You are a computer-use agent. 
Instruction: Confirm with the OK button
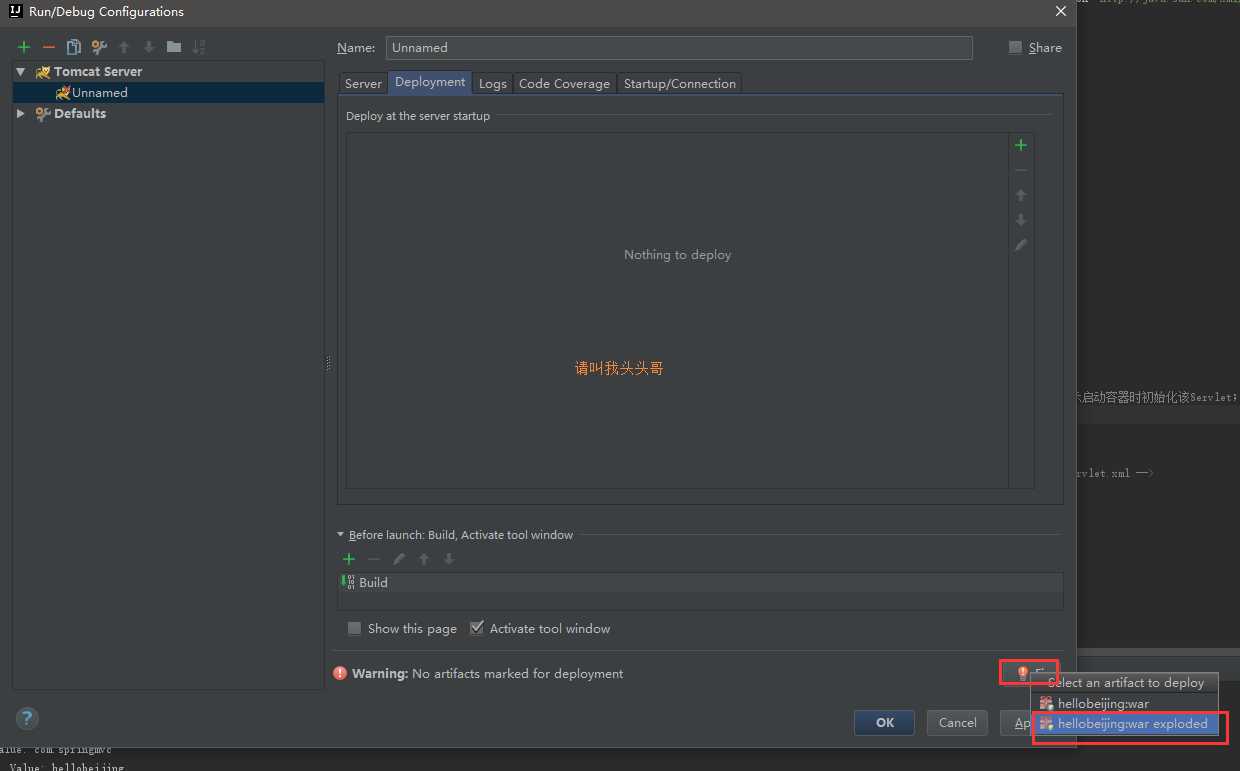[884, 723]
